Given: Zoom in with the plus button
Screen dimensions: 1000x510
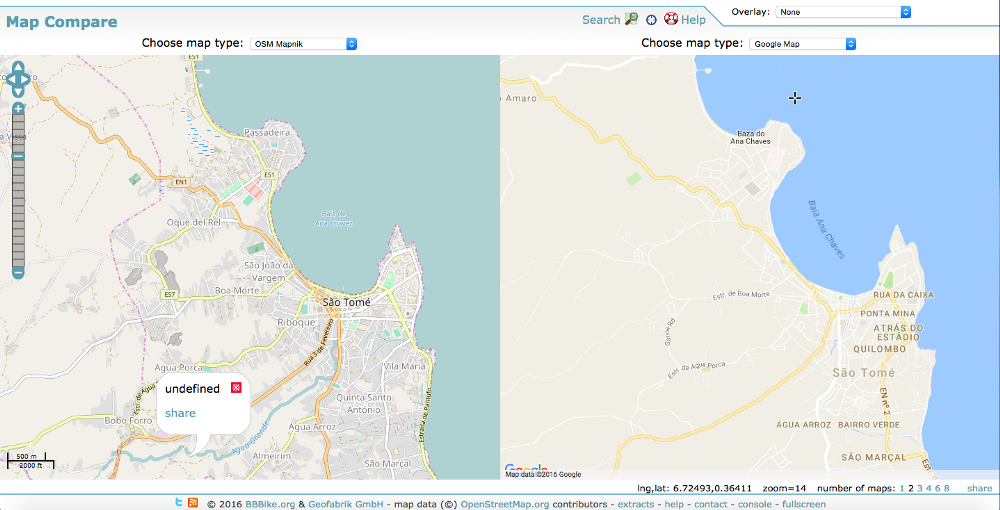Looking at the screenshot, I should point(18,108).
